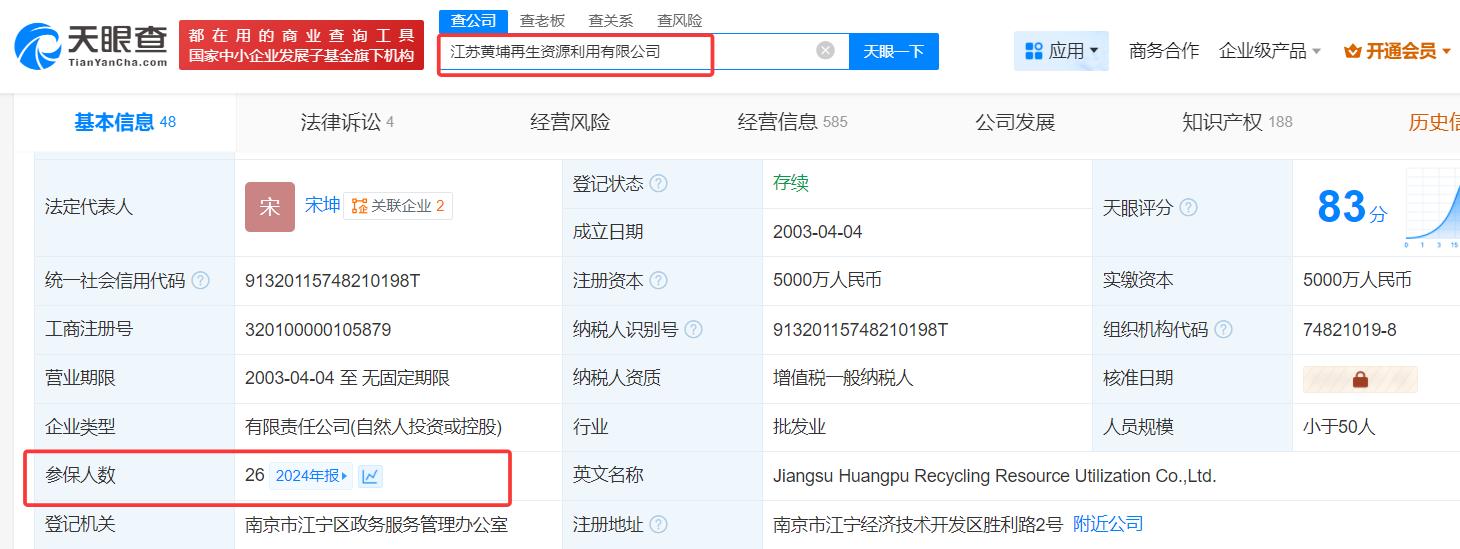Switch to the 经营风险 tab
The height and width of the screenshot is (549, 1460).
(x=570, y=122)
